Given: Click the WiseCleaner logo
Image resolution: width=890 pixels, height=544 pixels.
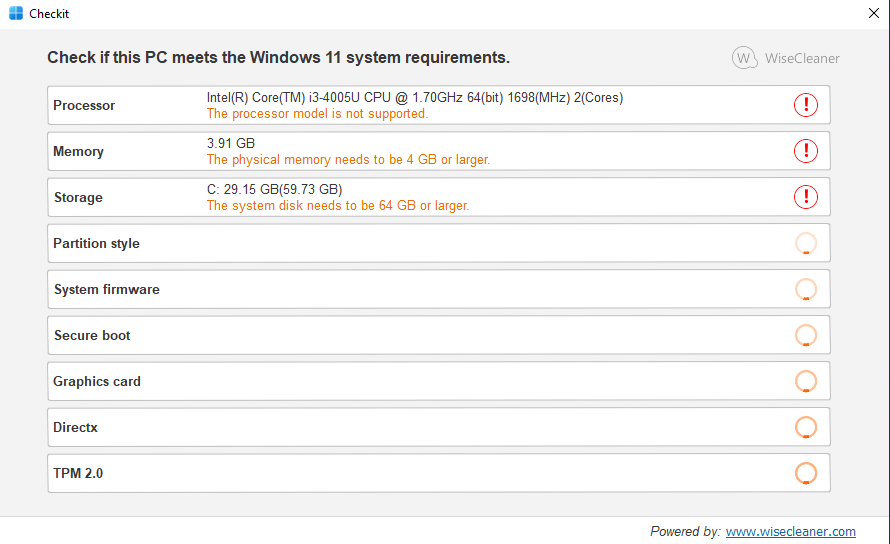Looking at the screenshot, I should [x=786, y=58].
